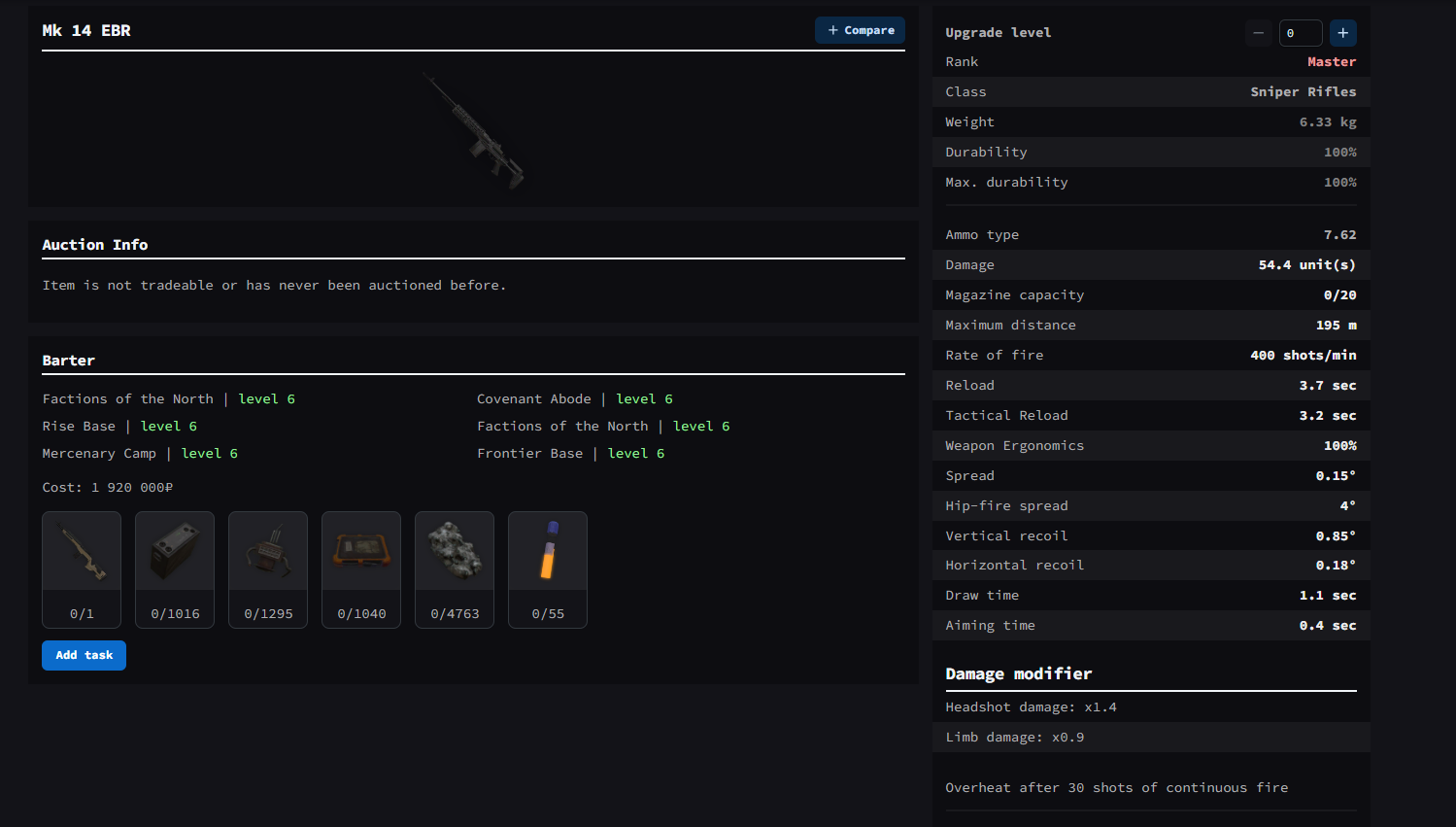Click the Sniper Rifles class value
The height and width of the screenshot is (827, 1456).
(1303, 92)
